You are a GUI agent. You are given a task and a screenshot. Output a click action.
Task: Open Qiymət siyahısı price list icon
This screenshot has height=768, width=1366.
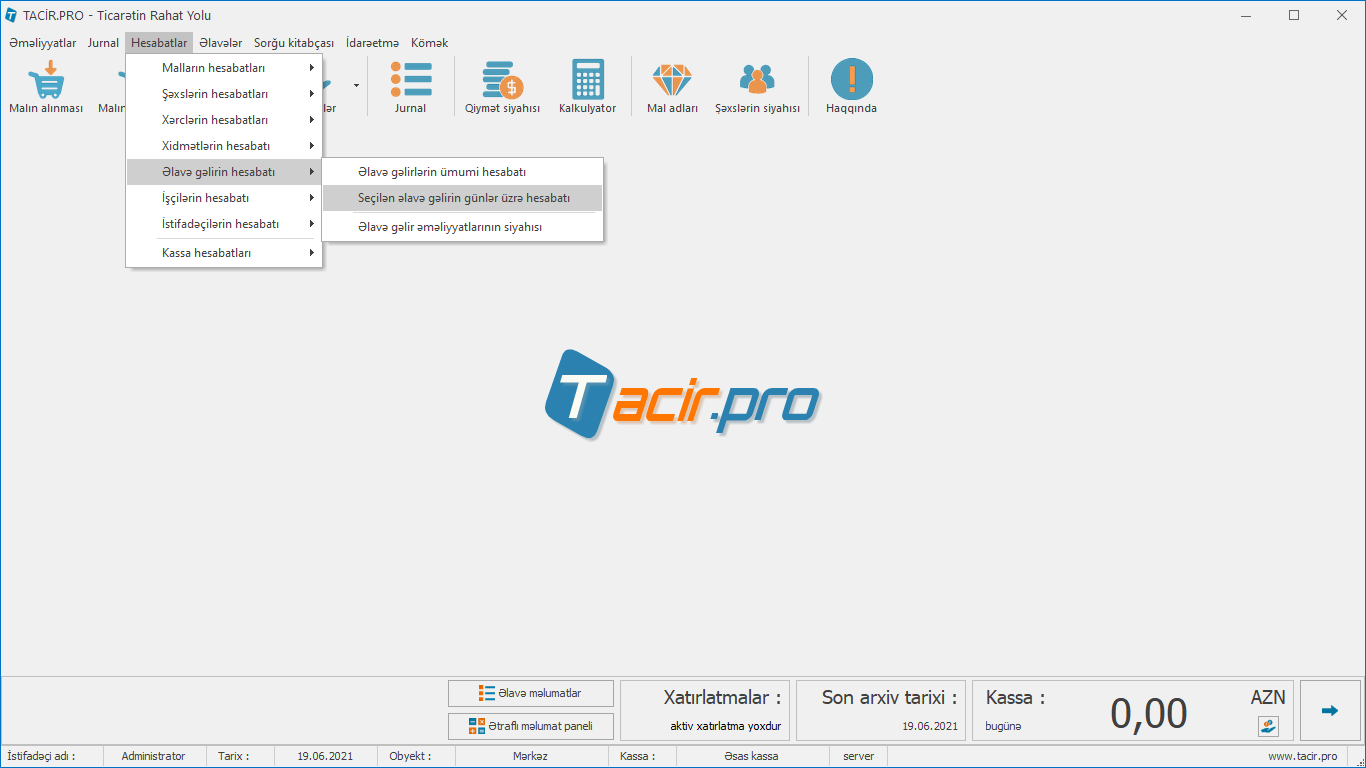[x=502, y=80]
